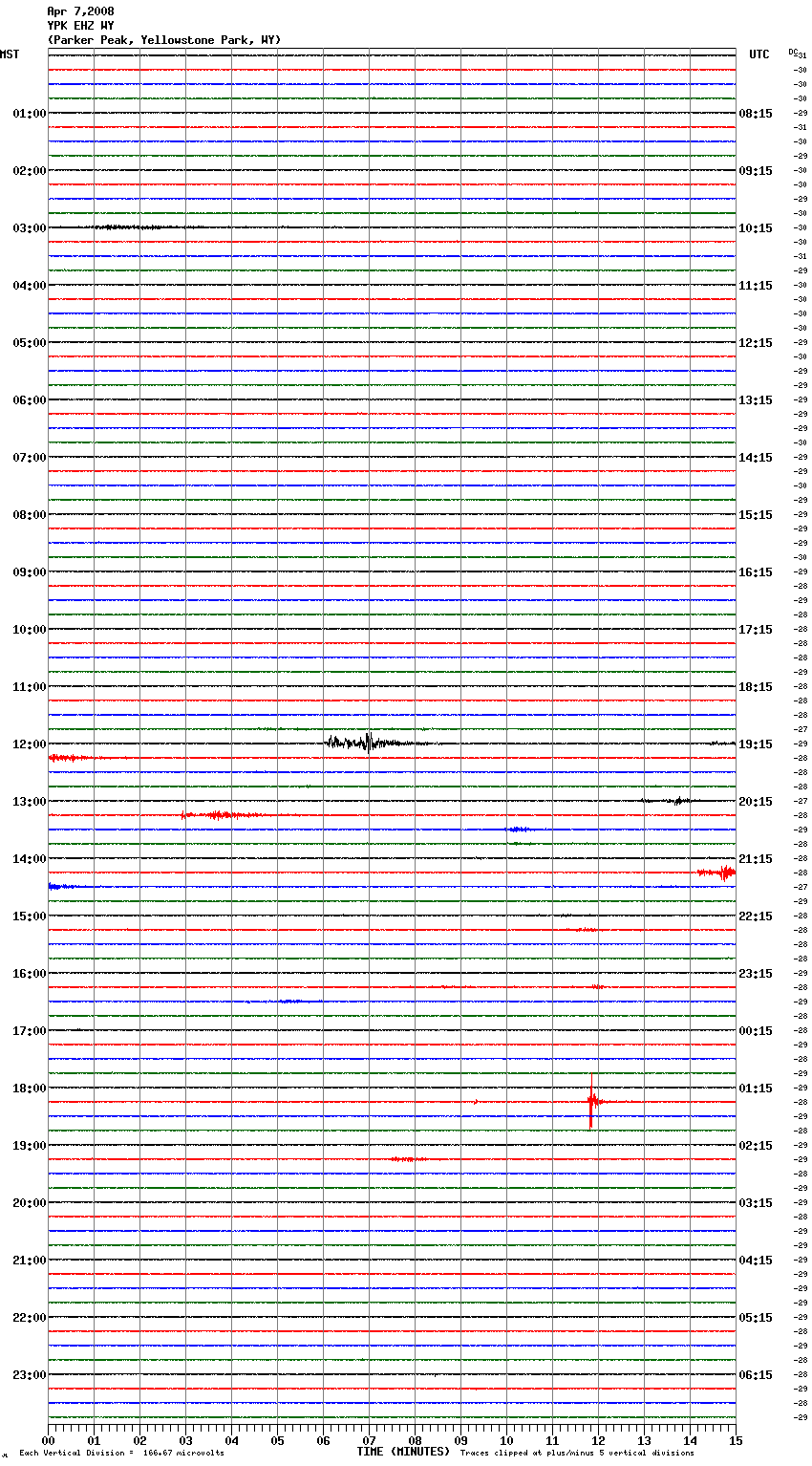812x1466 pixels.
Task: Click the date text 'Apr 7,2008'
Action: 80,11
